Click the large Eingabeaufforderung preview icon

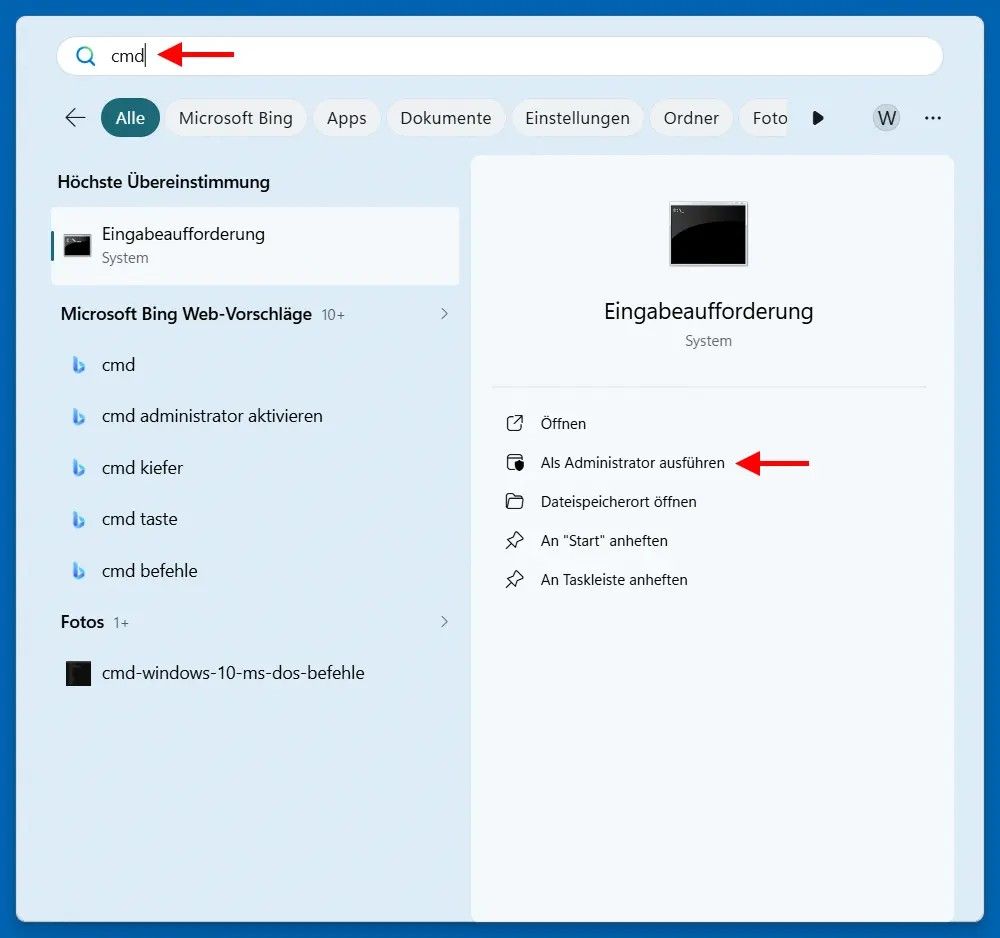(708, 234)
